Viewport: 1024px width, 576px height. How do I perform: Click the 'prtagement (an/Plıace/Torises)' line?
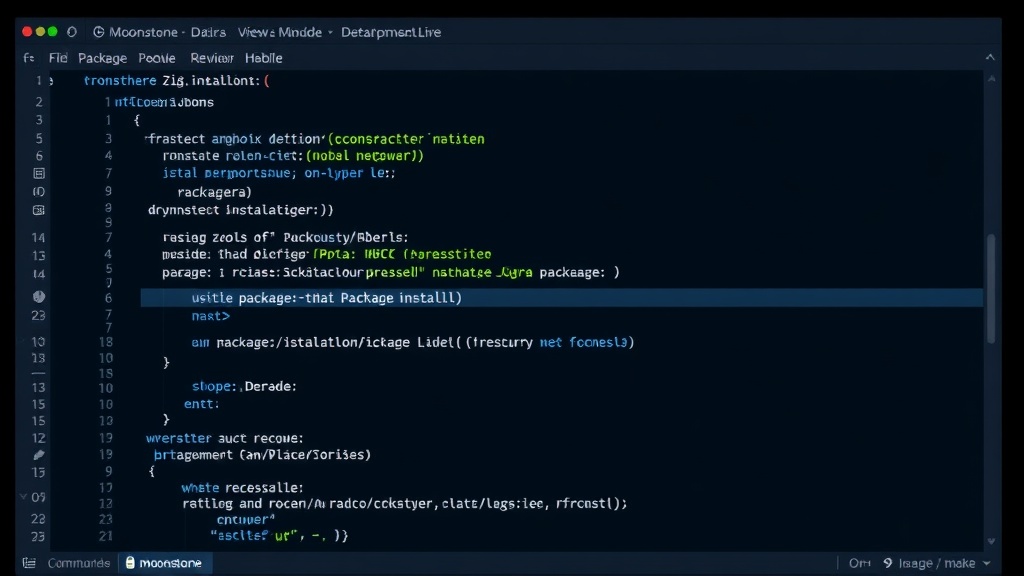tap(262, 455)
